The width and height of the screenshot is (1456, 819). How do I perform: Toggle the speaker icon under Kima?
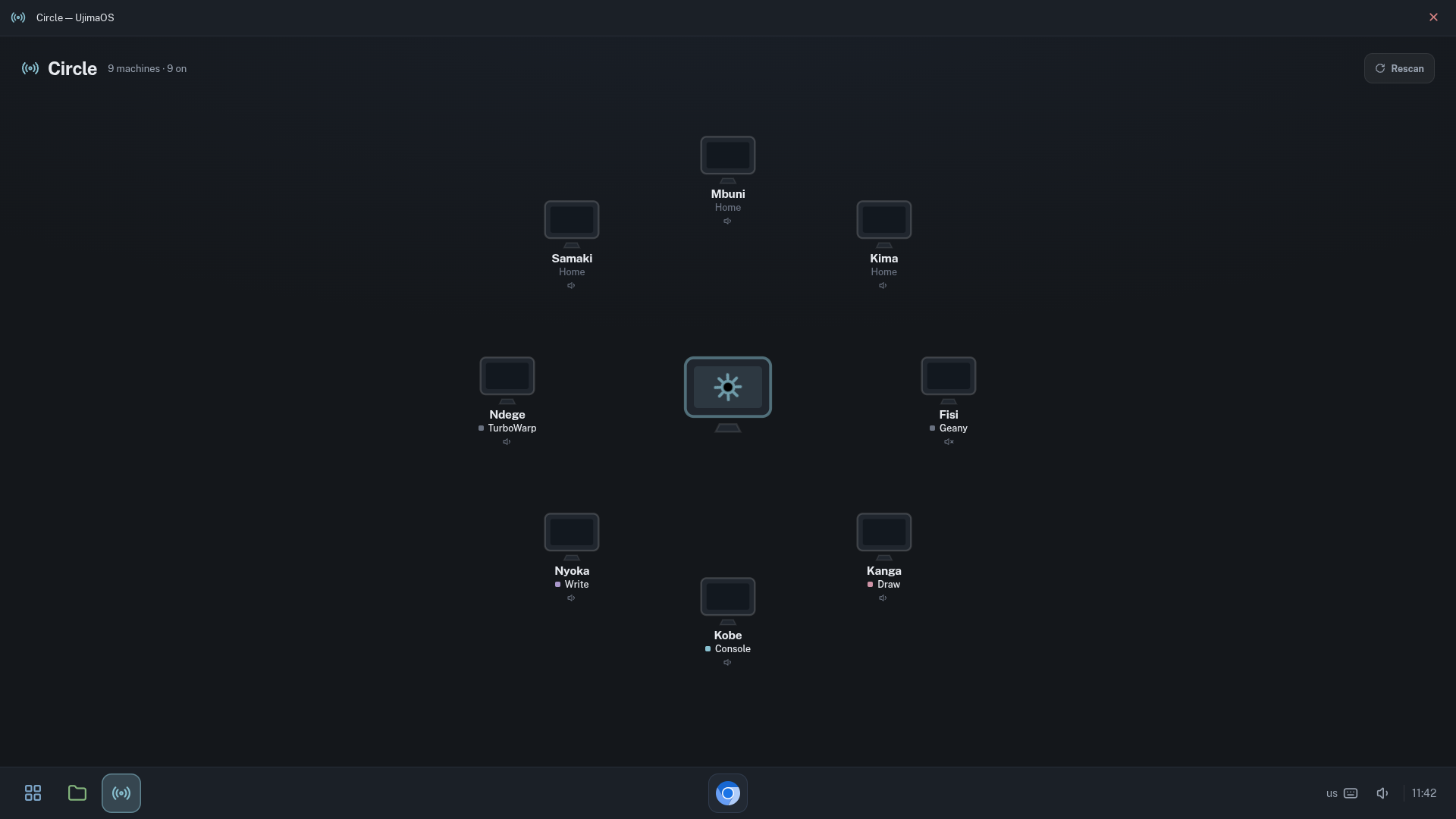(883, 286)
